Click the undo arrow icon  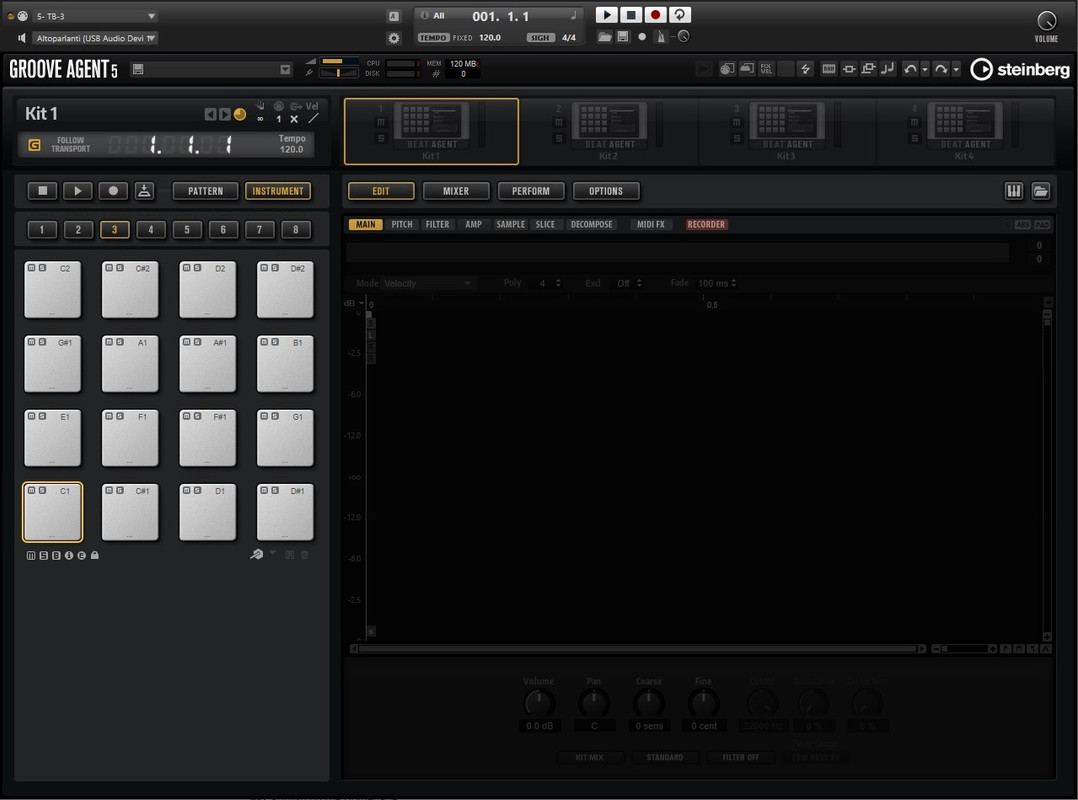coord(910,69)
